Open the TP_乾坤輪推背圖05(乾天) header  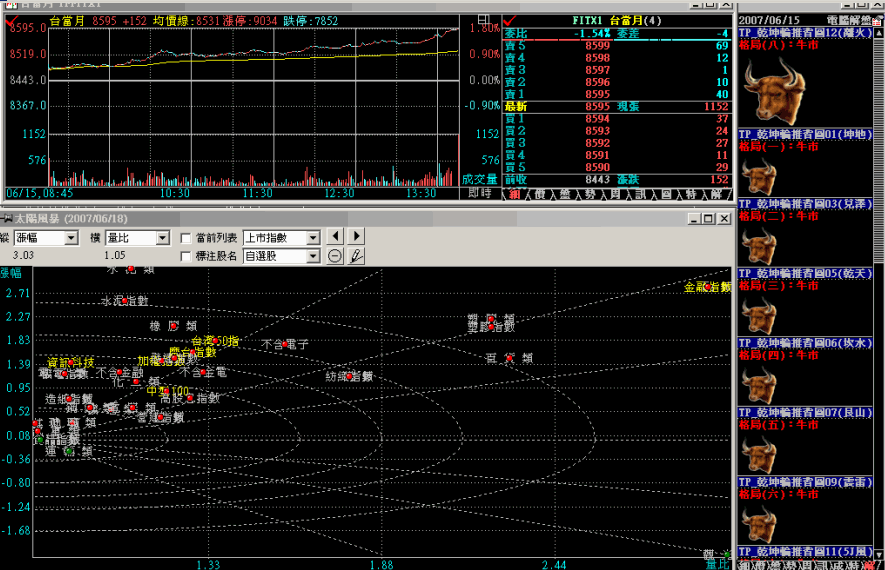pyautogui.click(x=805, y=273)
